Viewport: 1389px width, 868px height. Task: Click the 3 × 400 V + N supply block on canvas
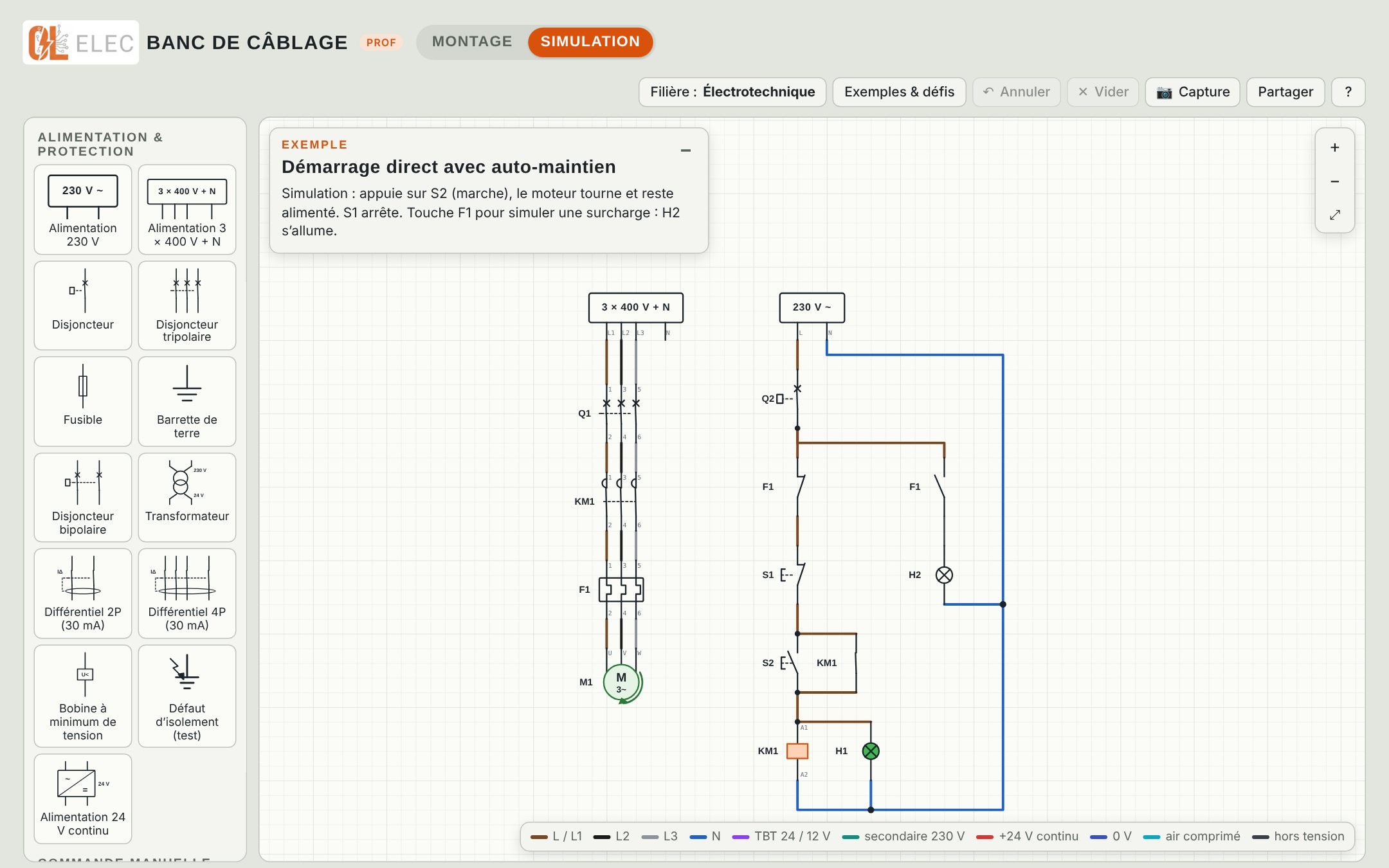point(635,307)
